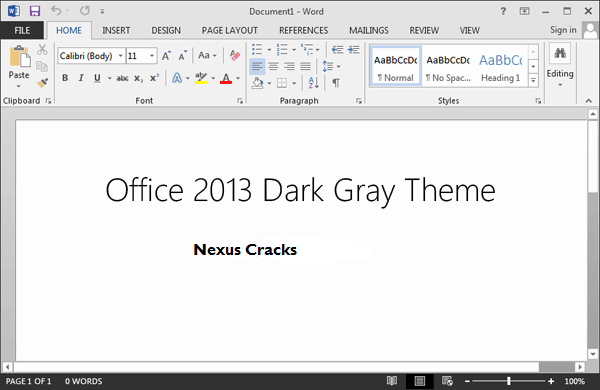Open Customize Quick Access Toolbar arrow
This screenshot has height=390, width=600.
[102, 11]
